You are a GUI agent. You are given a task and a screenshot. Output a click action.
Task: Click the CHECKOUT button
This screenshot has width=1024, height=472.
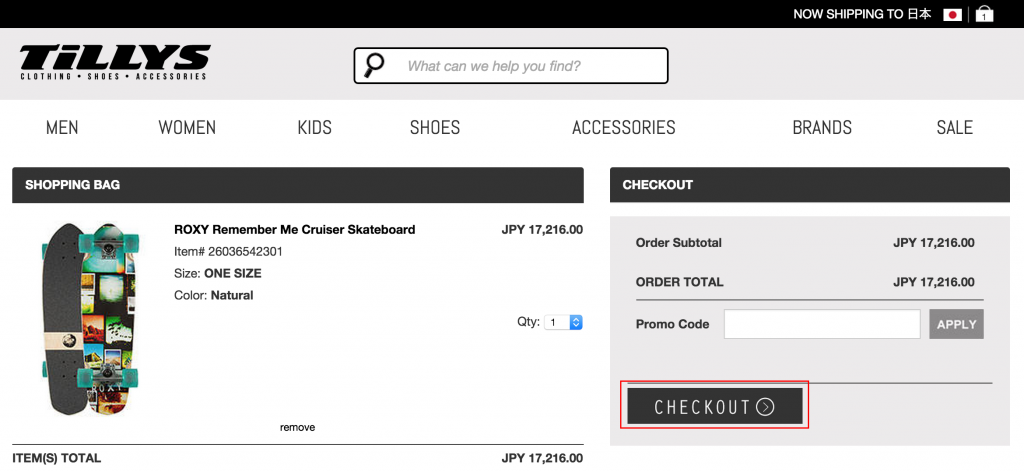pyautogui.click(x=714, y=406)
